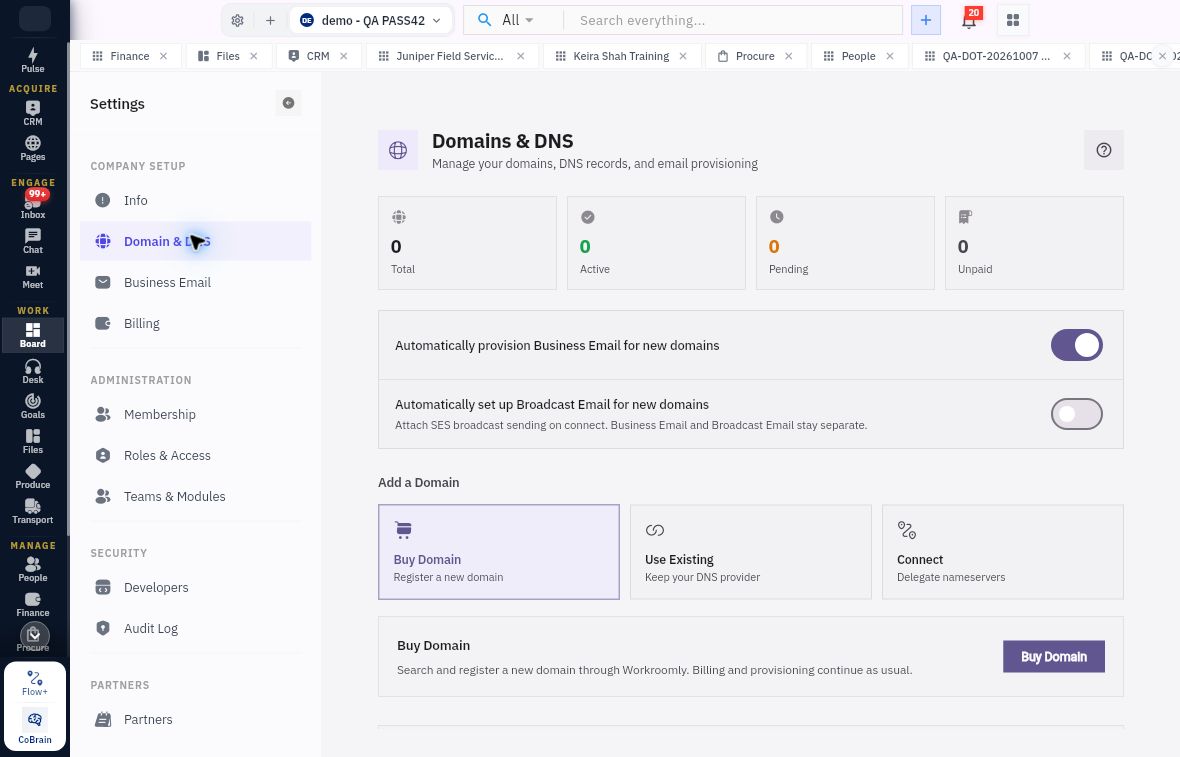Image resolution: width=1180 pixels, height=757 pixels.
Task: Open the Desk module
Action: coord(32,371)
